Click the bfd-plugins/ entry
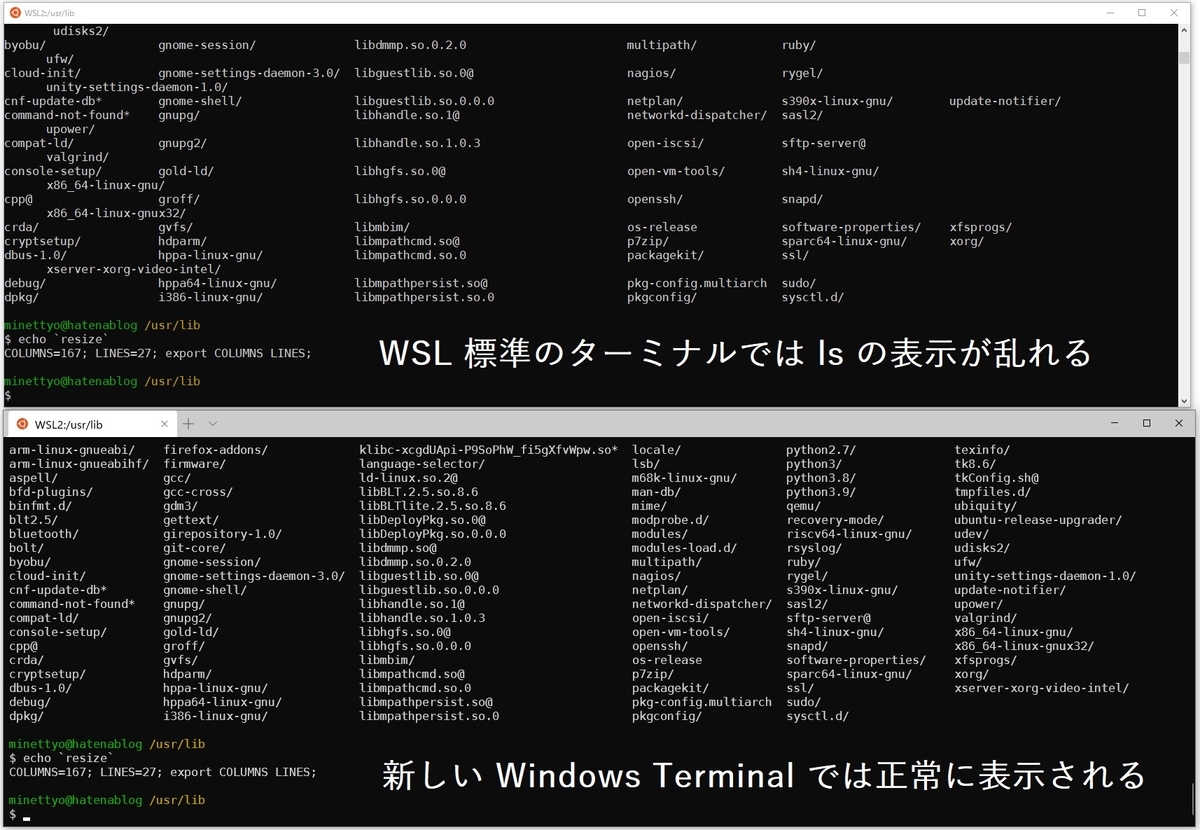This screenshot has height=830, width=1200. tap(51, 492)
